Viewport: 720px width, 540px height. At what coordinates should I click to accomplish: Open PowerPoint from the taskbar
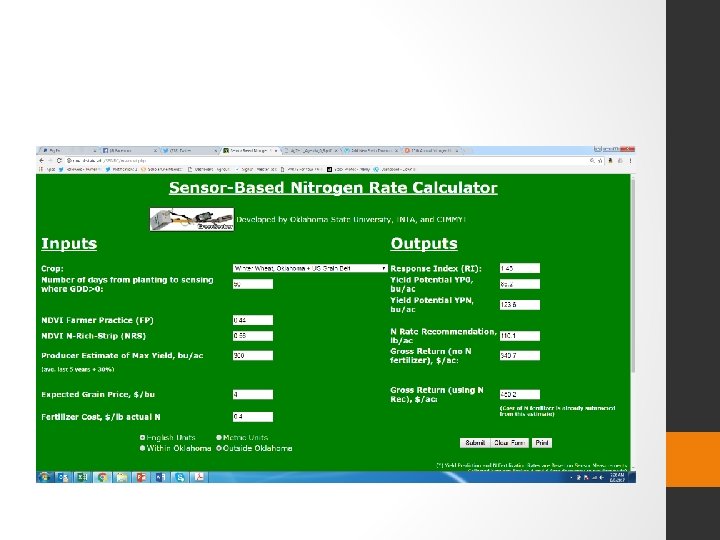141,477
